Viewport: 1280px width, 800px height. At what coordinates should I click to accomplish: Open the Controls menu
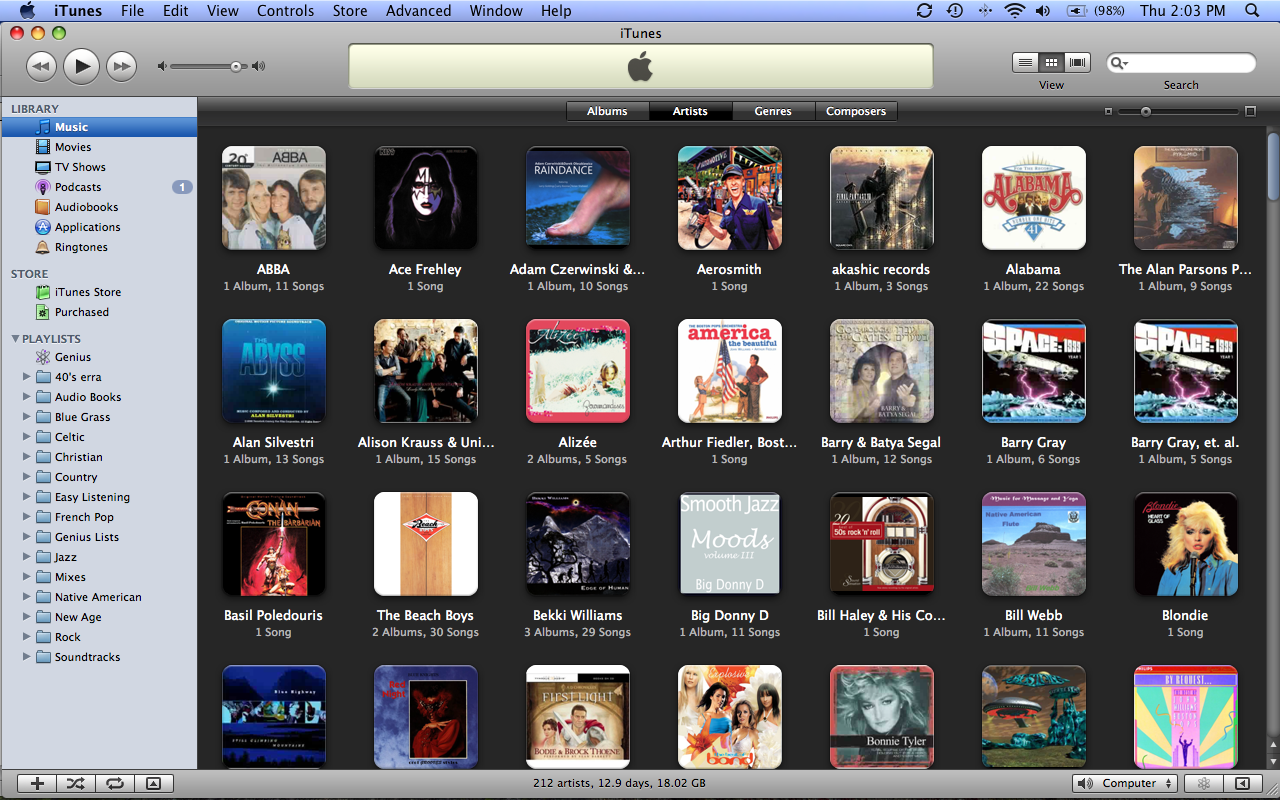click(286, 11)
